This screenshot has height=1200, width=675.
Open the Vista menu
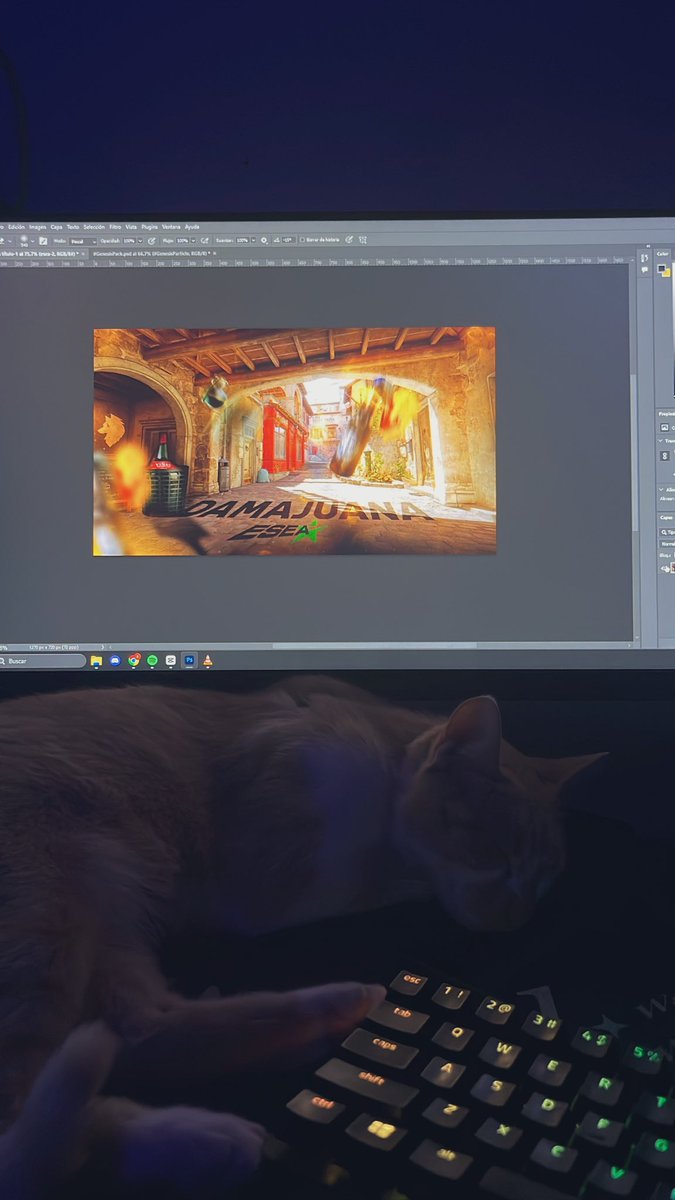coord(131,227)
